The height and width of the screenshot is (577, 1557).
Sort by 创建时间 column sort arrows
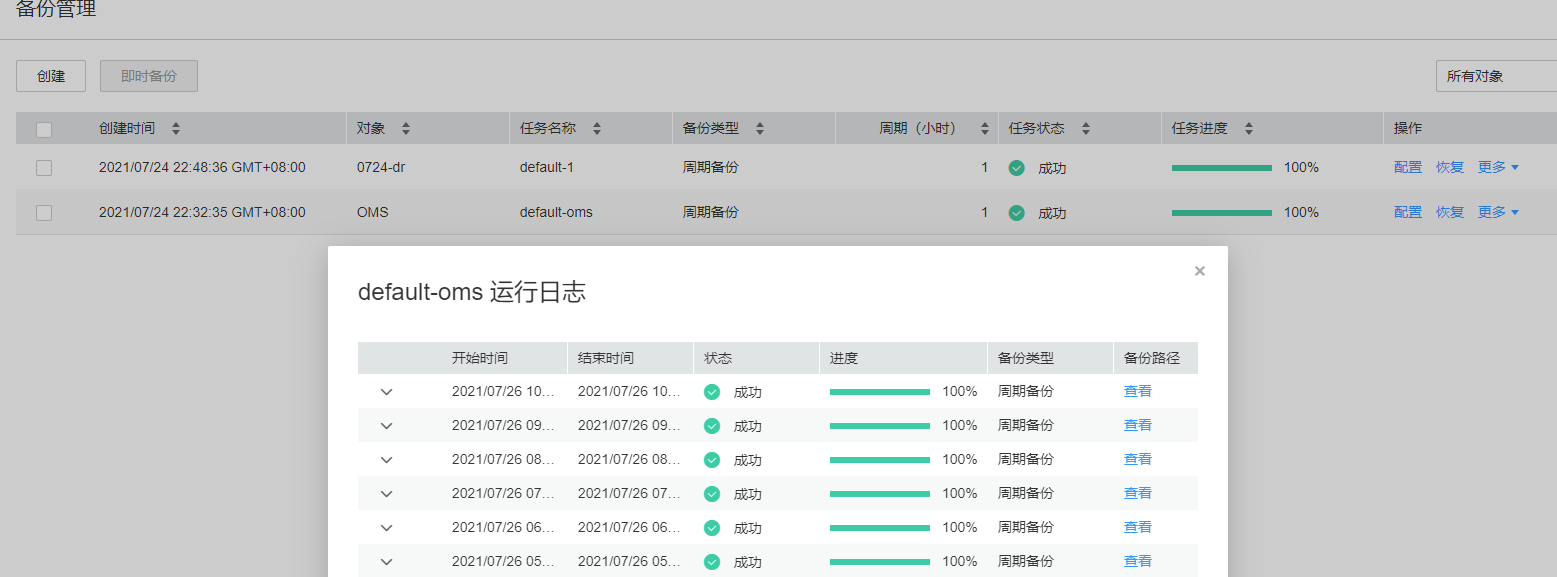coord(176,129)
